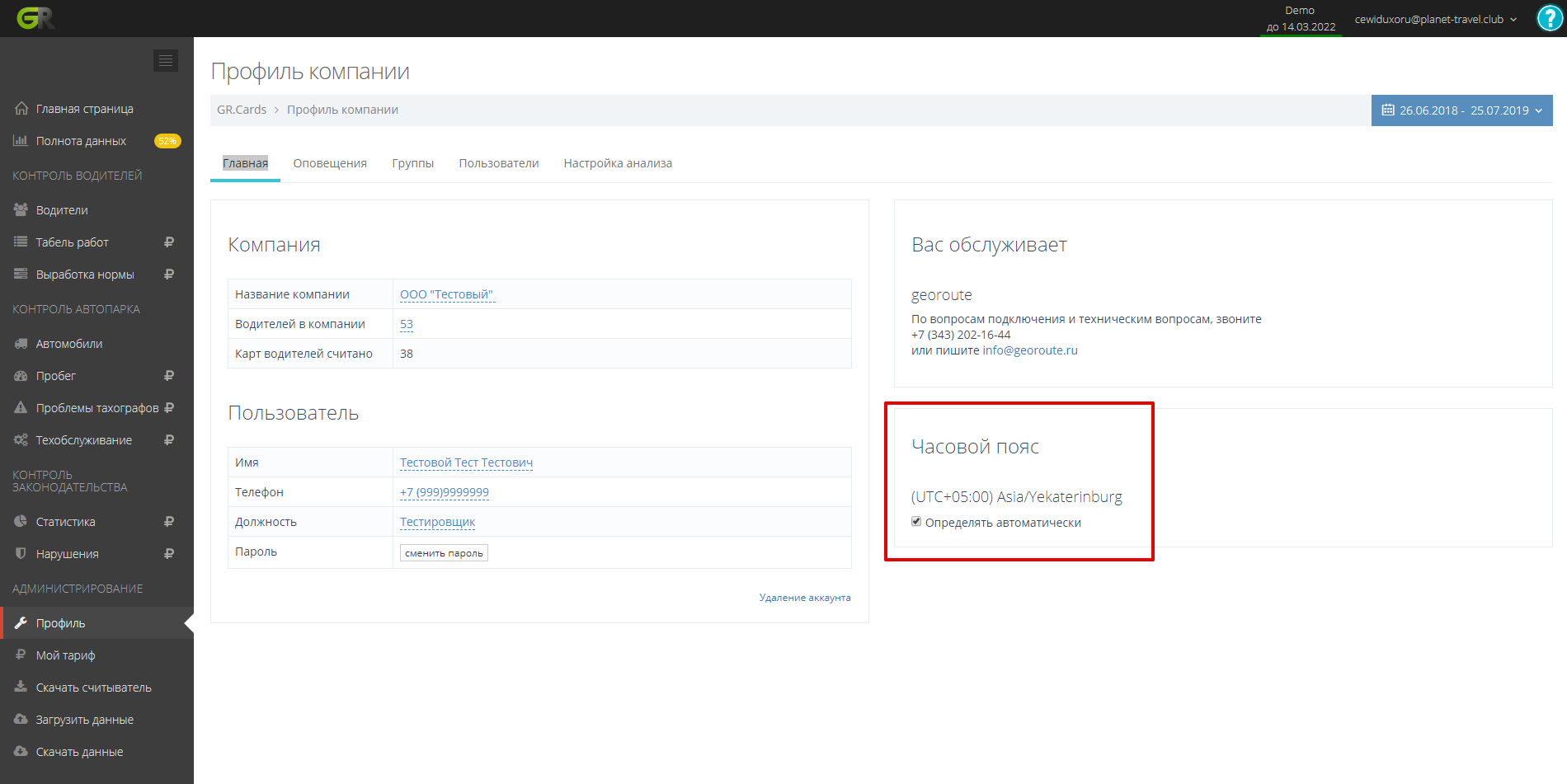The width and height of the screenshot is (1567, 784).
Task: Click the pie chart icon beside Статистика
Action: pos(21,521)
